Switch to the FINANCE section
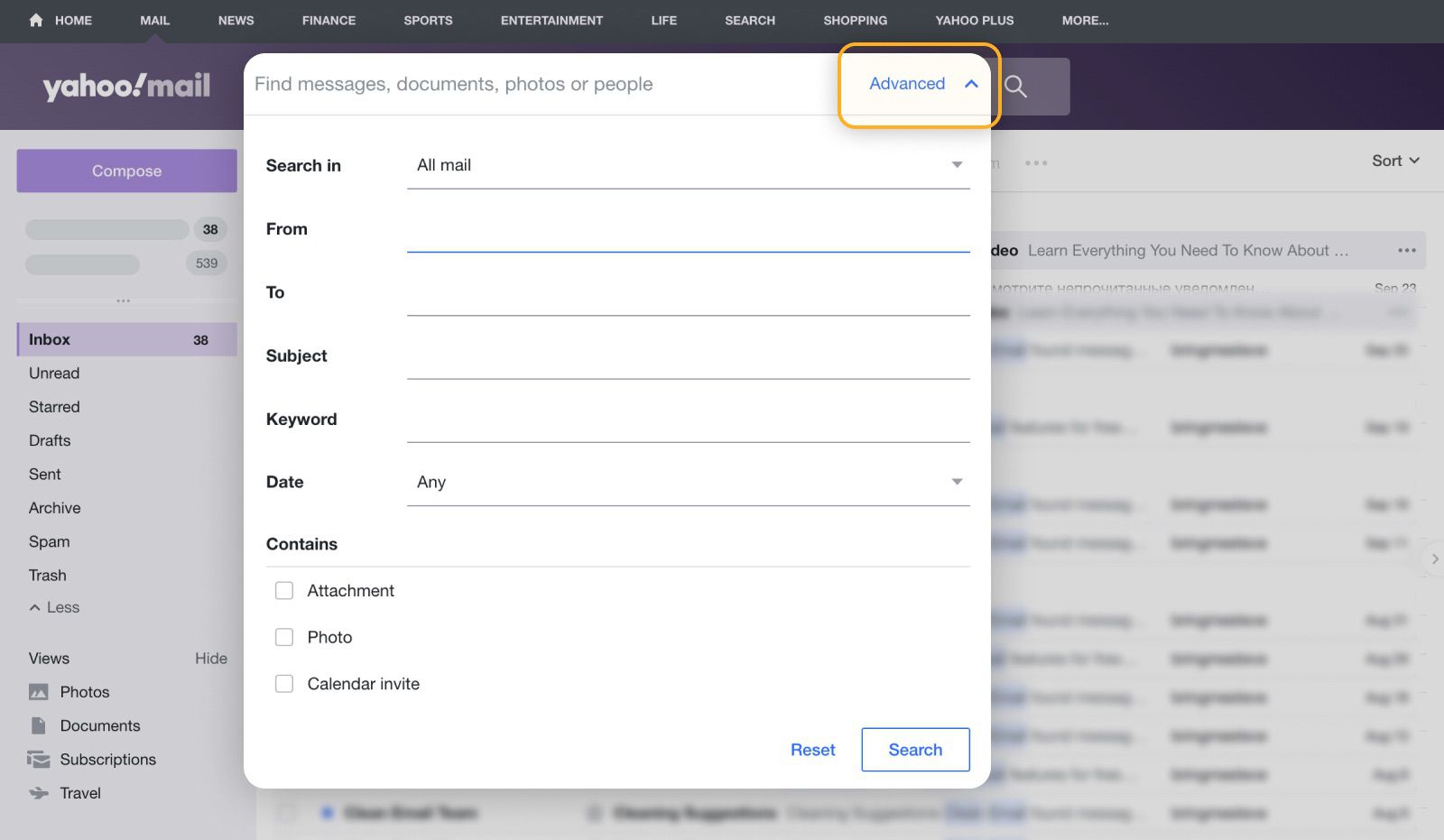The height and width of the screenshot is (840, 1444). point(329,20)
